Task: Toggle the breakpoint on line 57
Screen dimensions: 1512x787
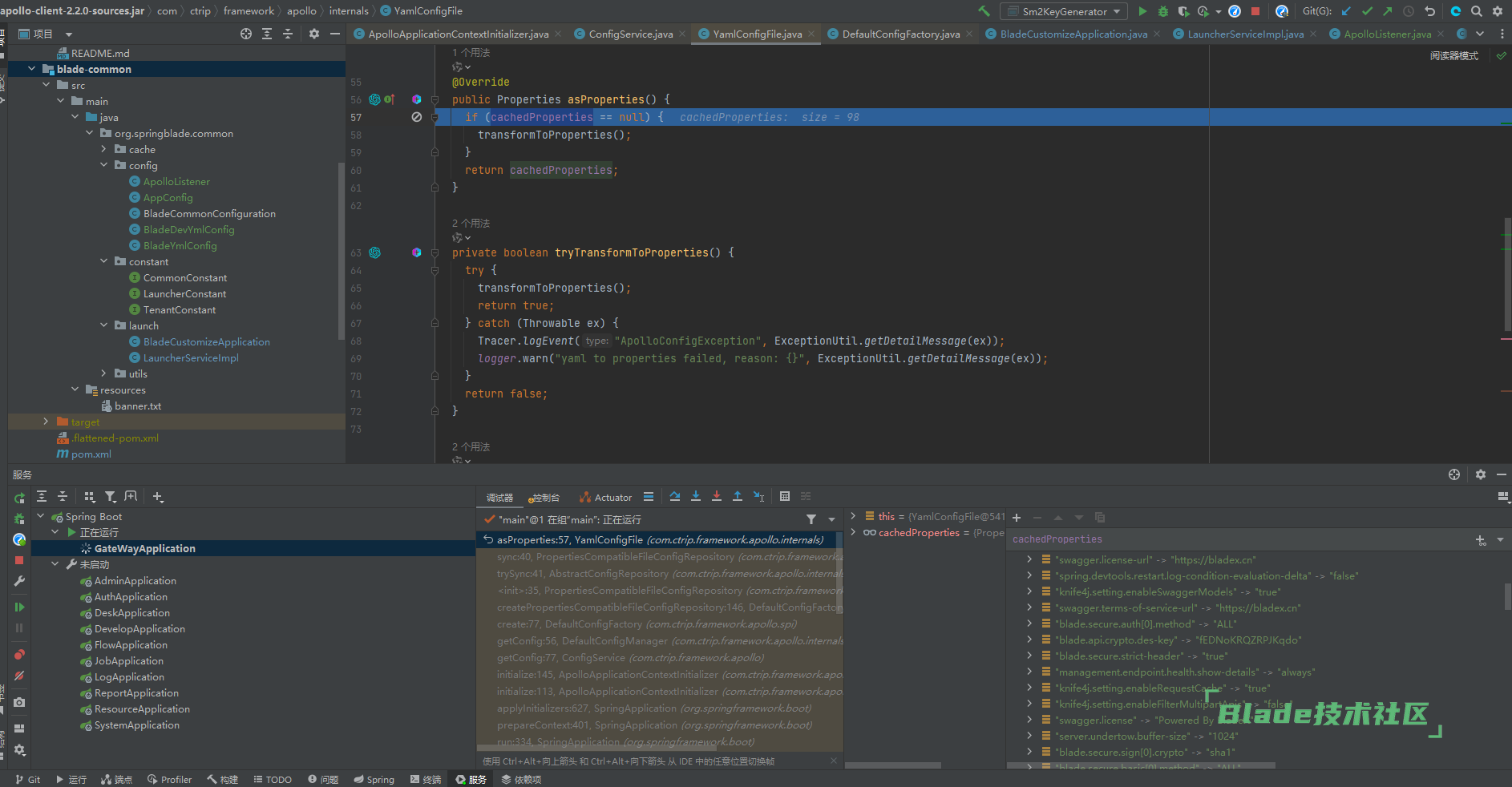Action: 416,117
